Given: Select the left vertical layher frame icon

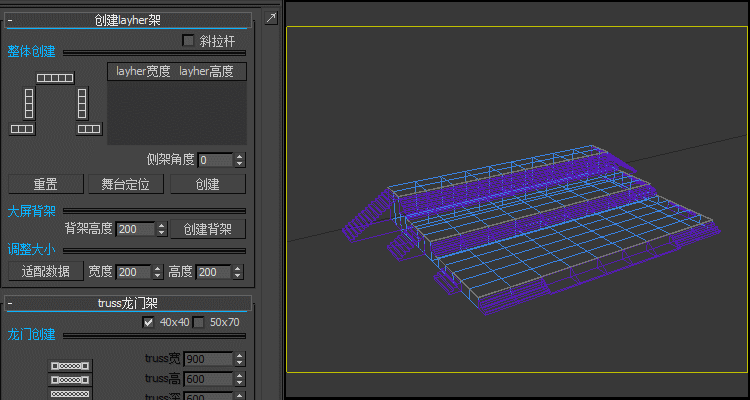Looking at the screenshot, I should tap(29, 102).
